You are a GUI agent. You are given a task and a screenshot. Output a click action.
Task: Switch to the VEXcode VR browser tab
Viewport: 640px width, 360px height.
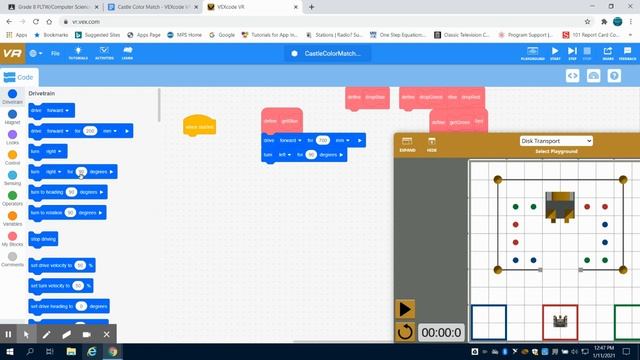(252, 7)
